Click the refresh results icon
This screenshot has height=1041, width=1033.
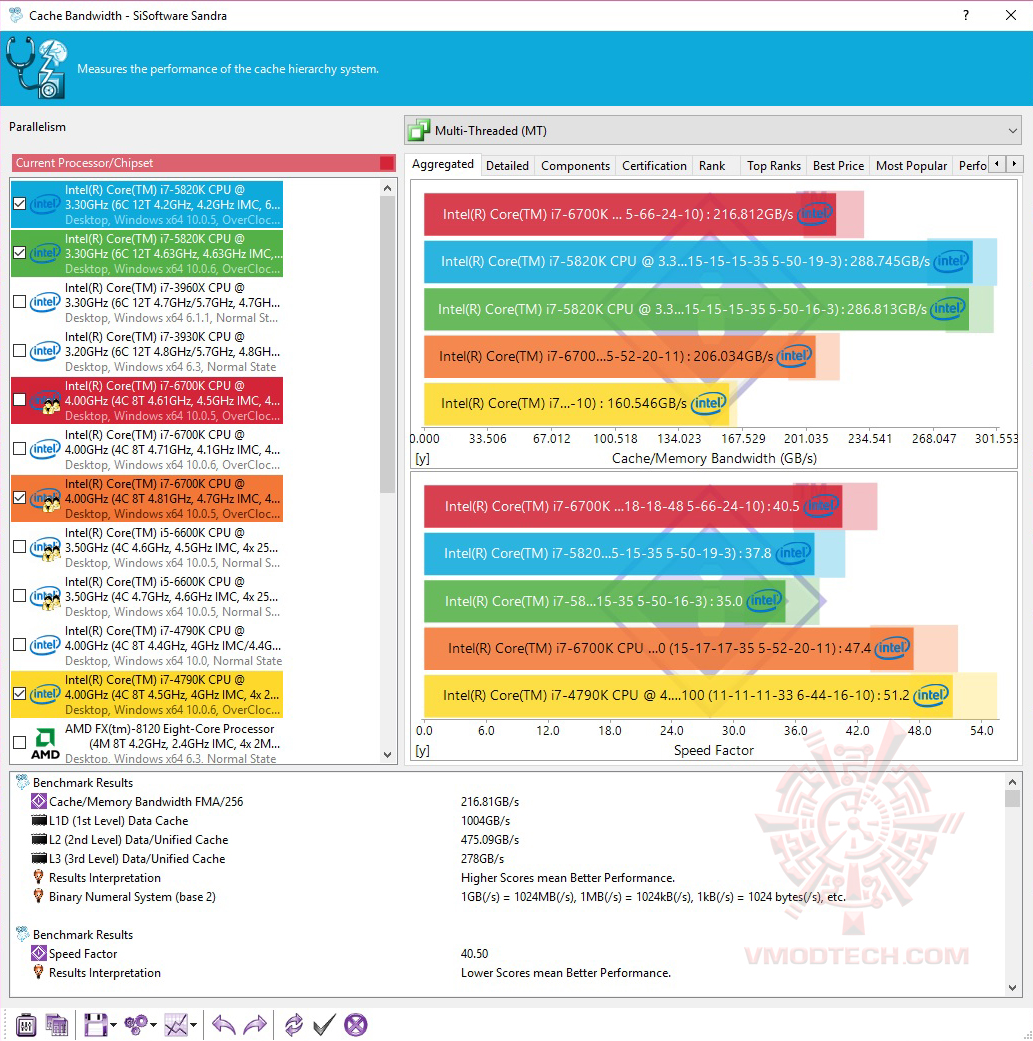293,1024
